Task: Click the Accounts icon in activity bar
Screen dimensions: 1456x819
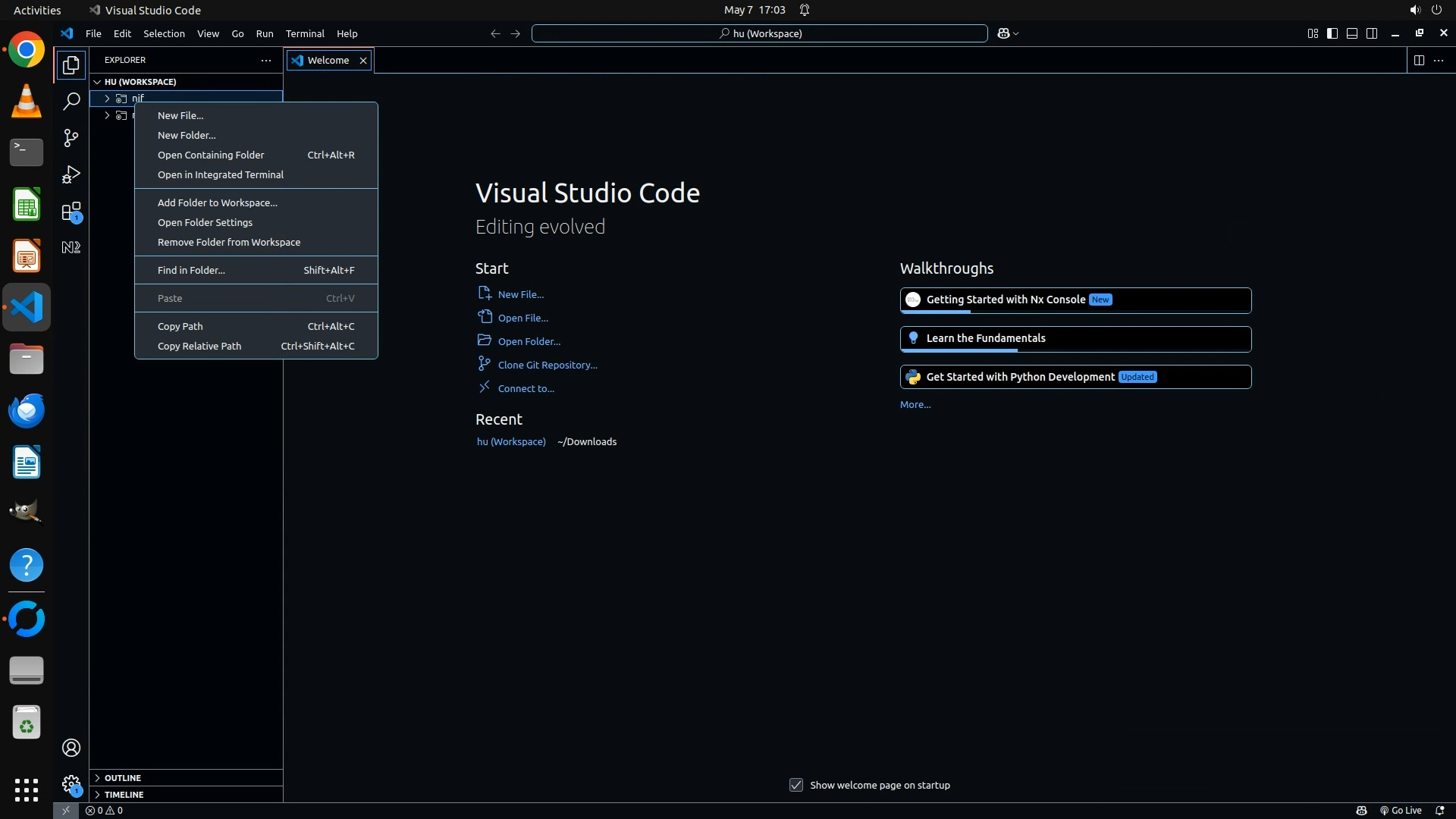Action: (x=71, y=748)
